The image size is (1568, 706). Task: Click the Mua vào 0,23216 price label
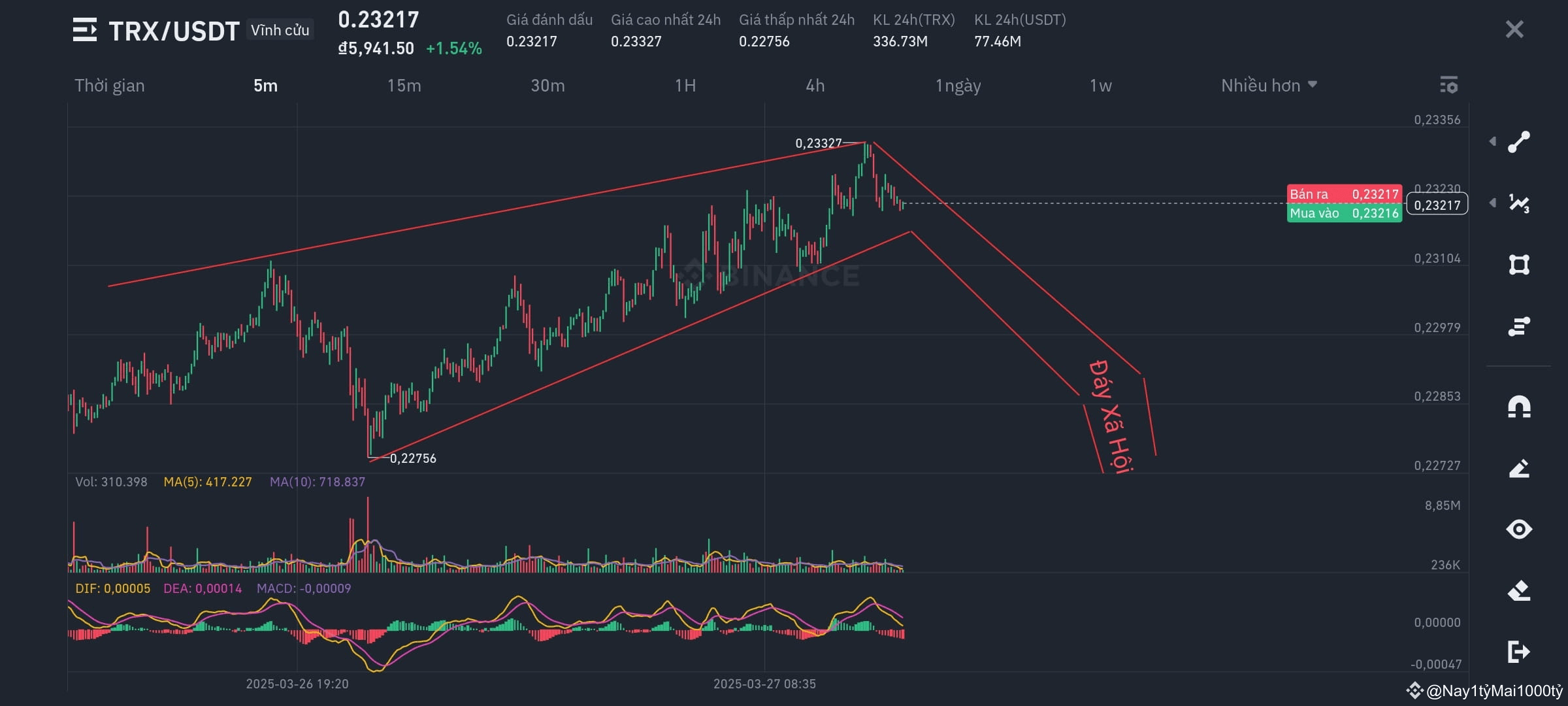coord(1344,213)
